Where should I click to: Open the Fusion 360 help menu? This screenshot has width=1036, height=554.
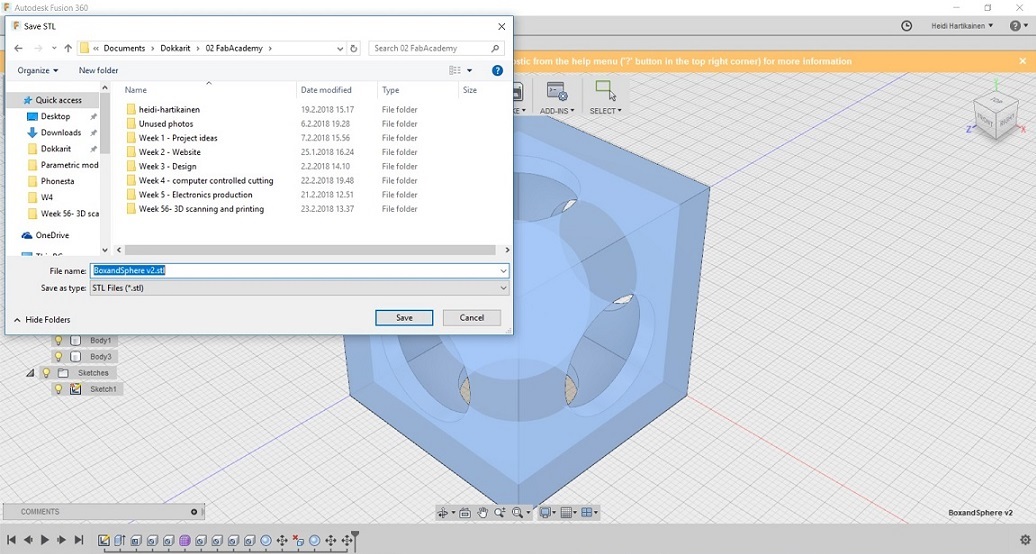1017,26
